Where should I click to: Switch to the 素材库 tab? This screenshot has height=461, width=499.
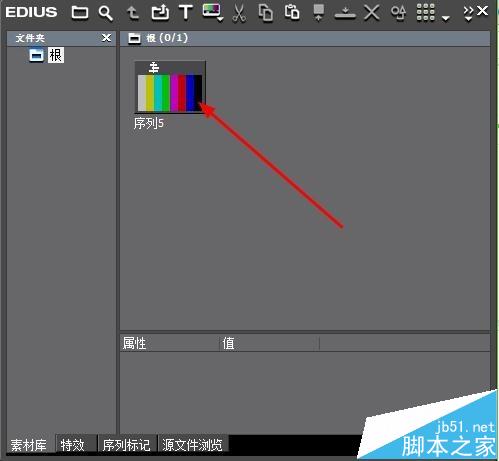coord(29,445)
